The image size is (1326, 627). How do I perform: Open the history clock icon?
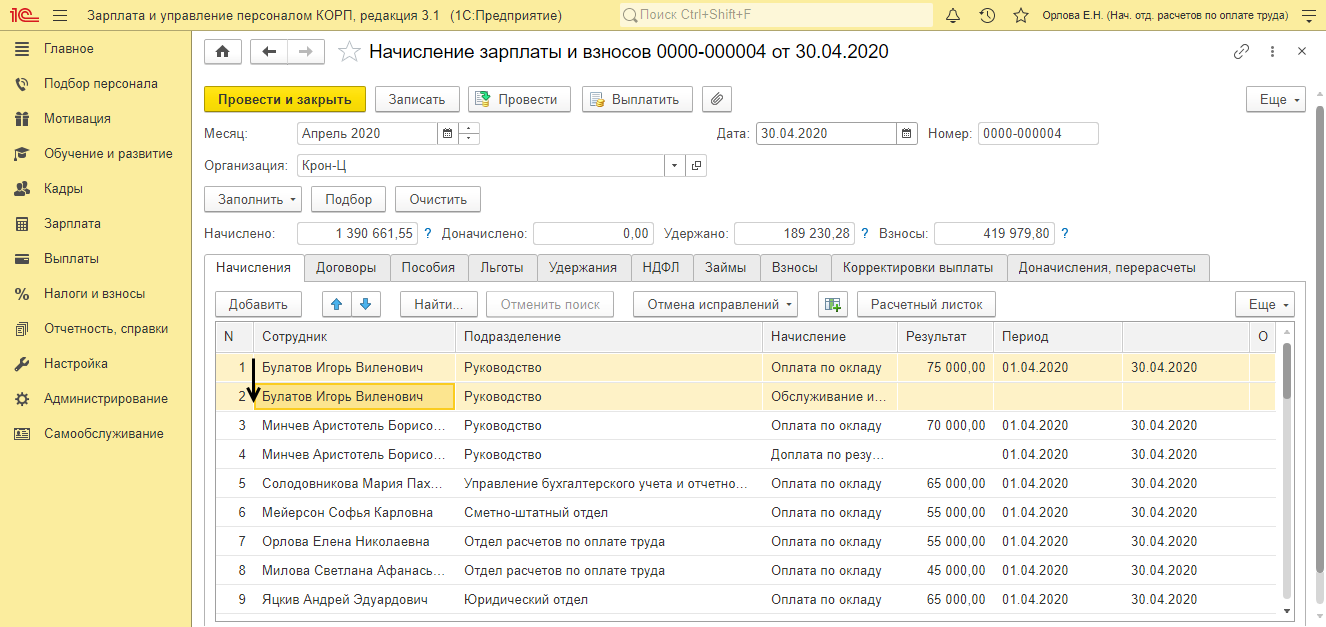point(987,16)
